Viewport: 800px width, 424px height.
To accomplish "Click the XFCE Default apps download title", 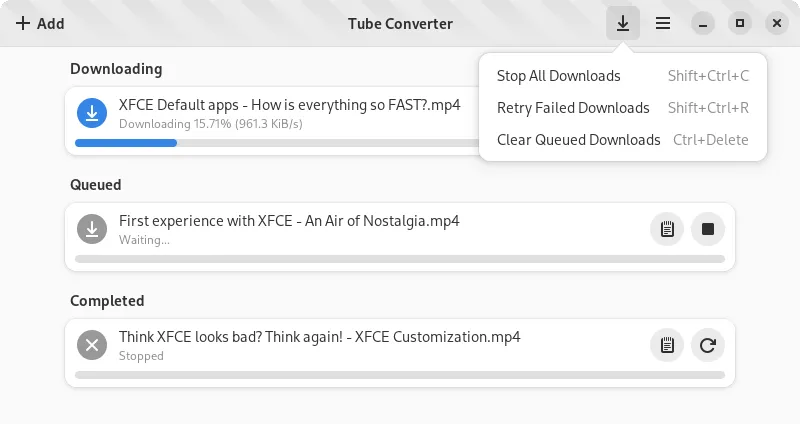I will (x=289, y=105).
